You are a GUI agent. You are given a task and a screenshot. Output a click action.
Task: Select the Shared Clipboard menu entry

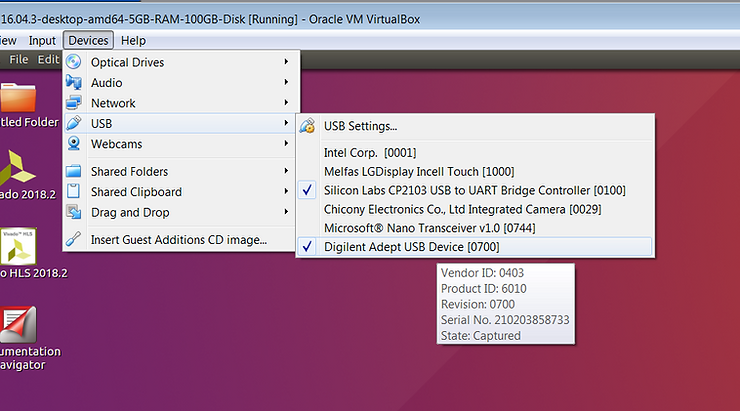(181, 192)
